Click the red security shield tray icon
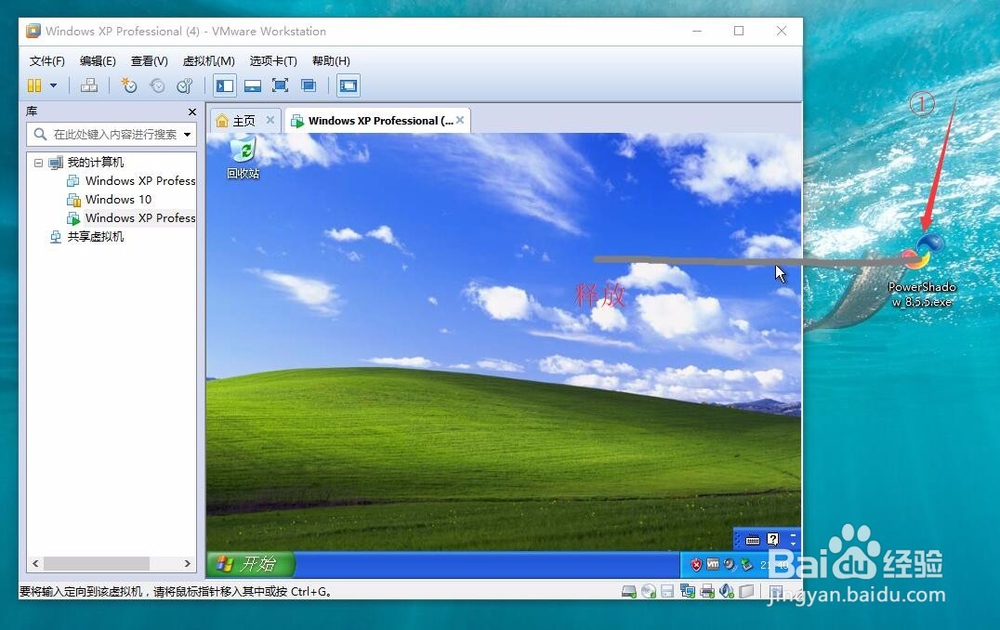This screenshot has height=630, width=1000. pyautogui.click(x=696, y=564)
